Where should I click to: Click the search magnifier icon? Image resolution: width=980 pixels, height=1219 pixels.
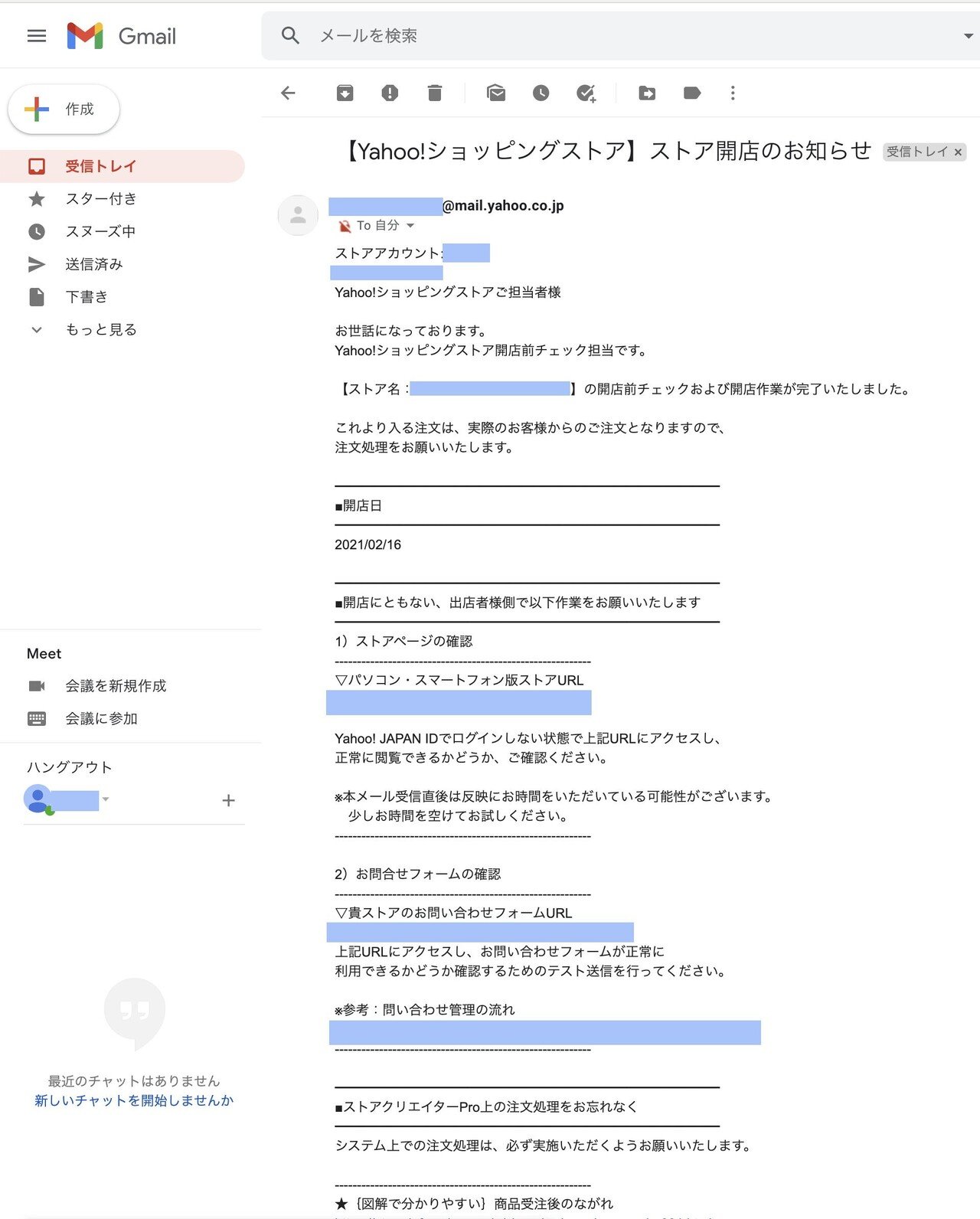(x=290, y=35)
